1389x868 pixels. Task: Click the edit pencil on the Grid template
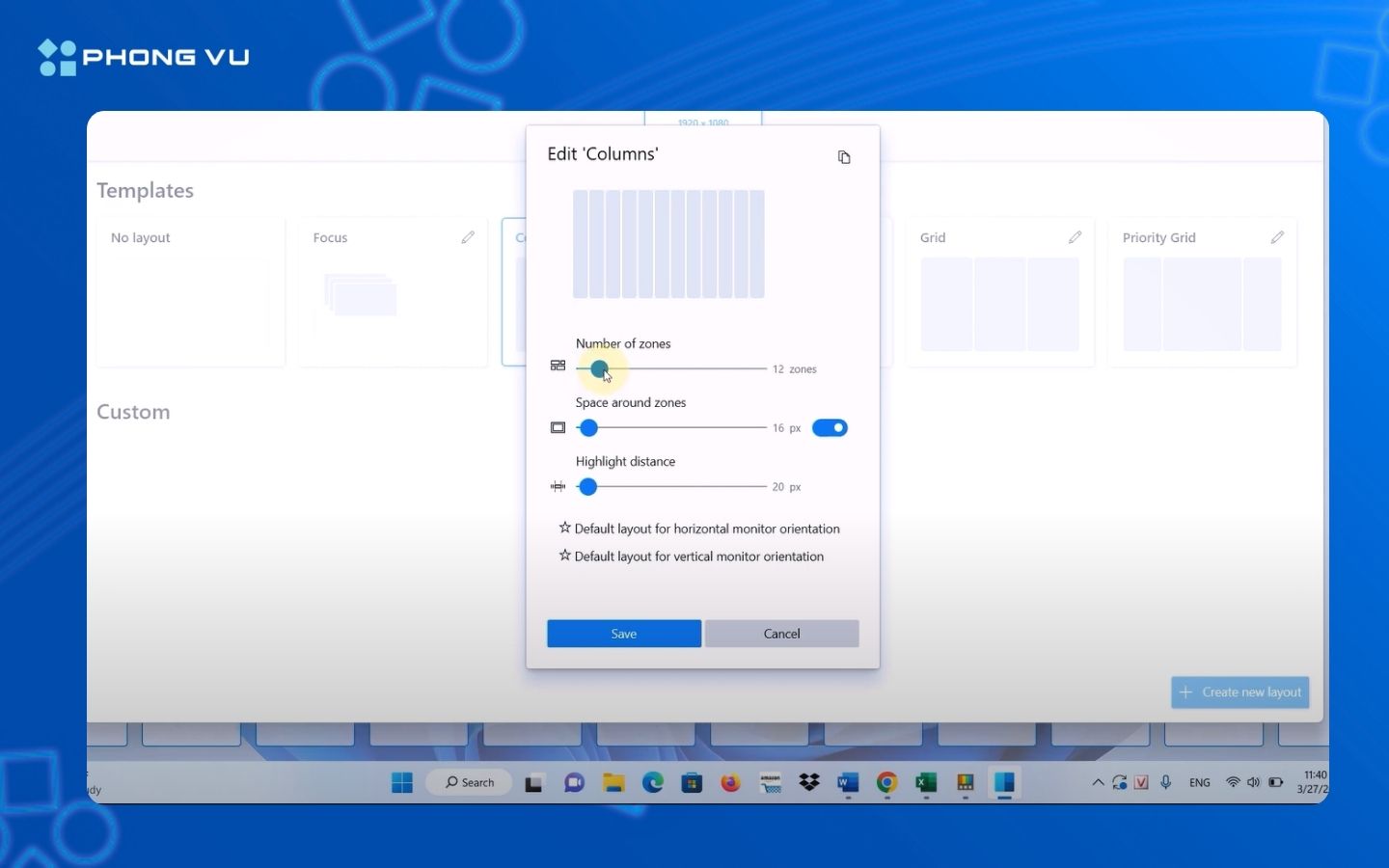1075,237
